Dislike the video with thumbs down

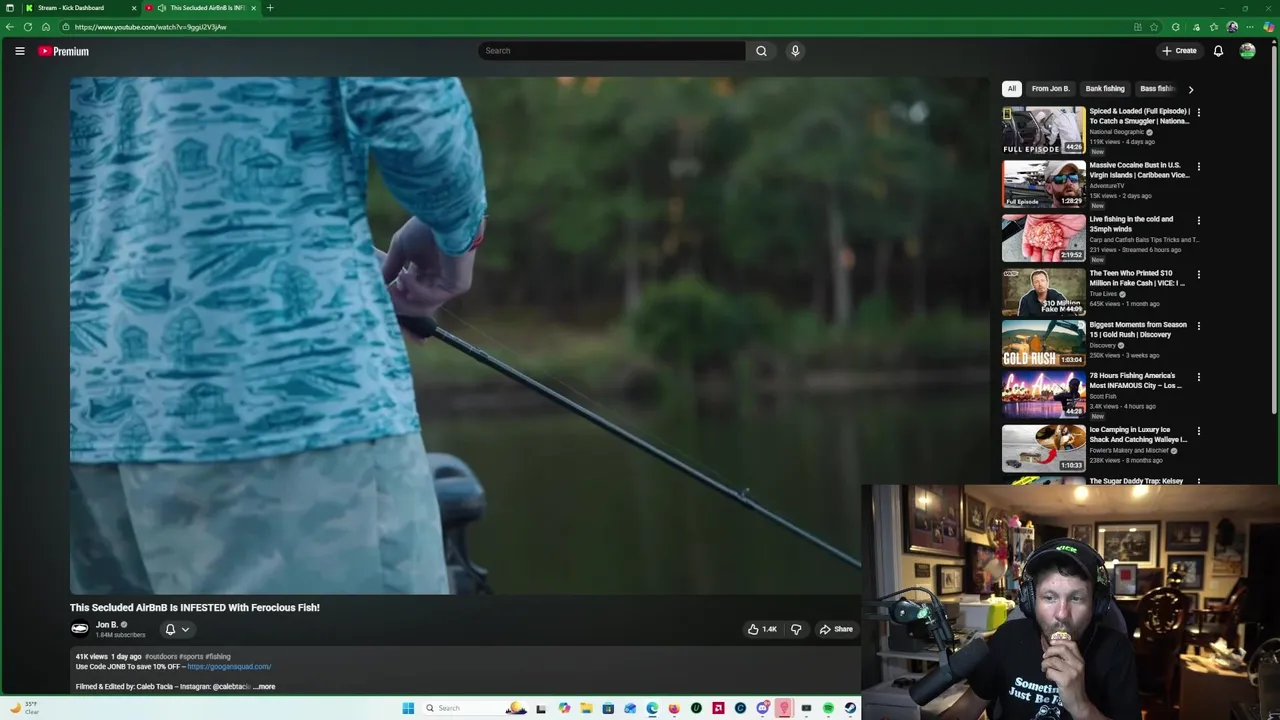[796, 629]
